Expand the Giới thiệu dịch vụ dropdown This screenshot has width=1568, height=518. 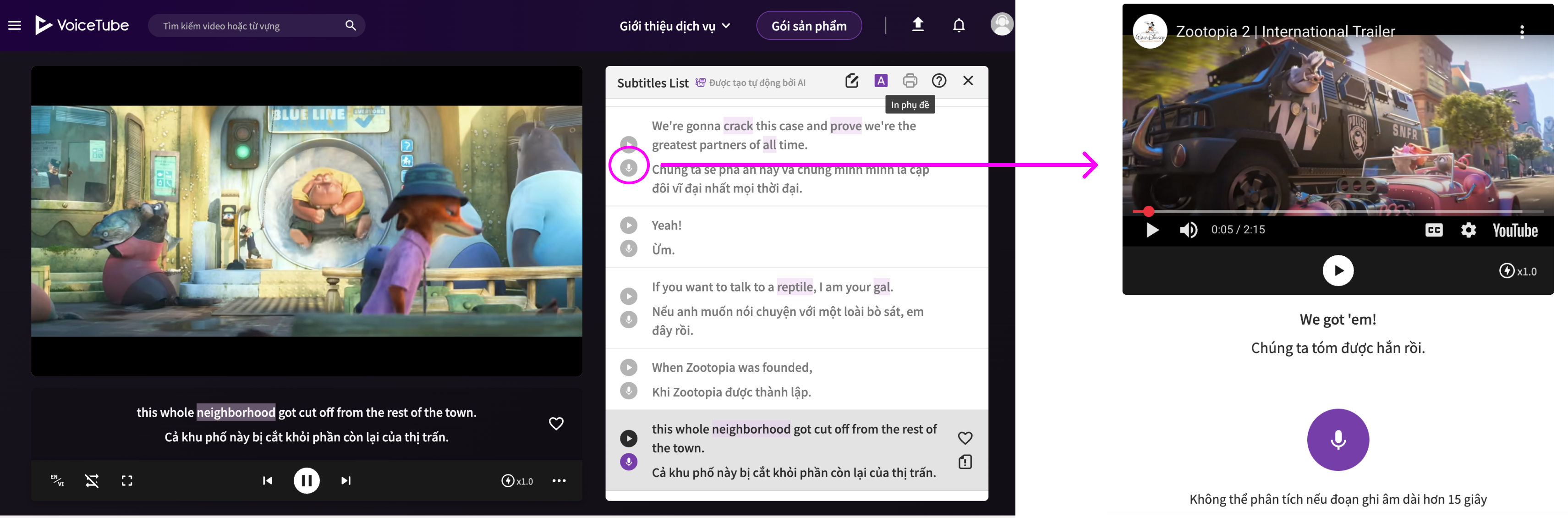coord(674,26)
